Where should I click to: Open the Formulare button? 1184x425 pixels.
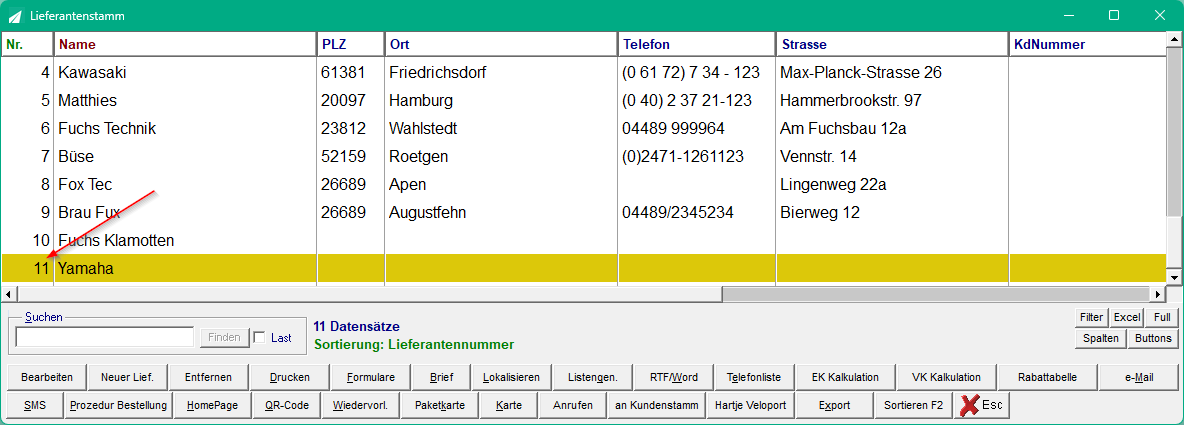coord(371,377)
